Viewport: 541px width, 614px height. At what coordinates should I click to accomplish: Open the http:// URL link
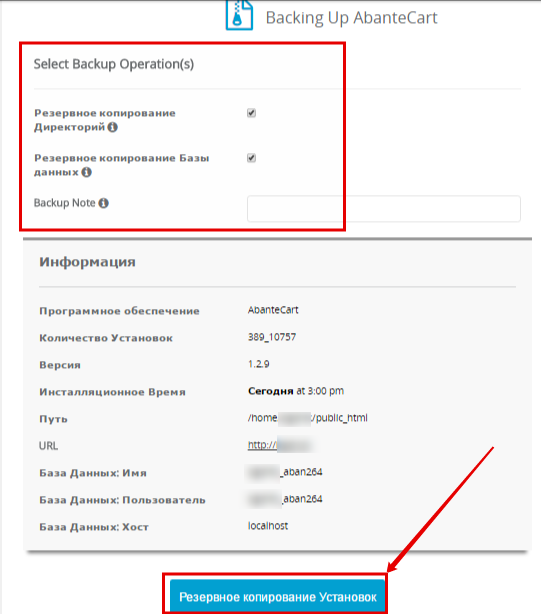(x=282, y=445)
